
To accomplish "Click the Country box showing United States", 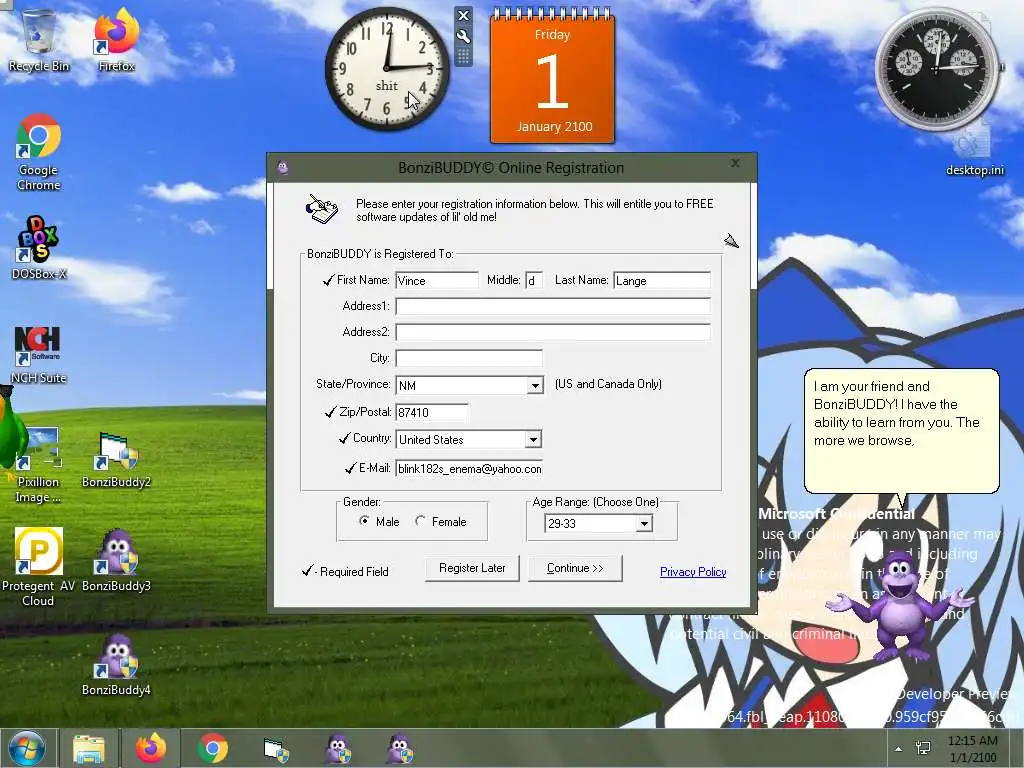I will [460, 440].
